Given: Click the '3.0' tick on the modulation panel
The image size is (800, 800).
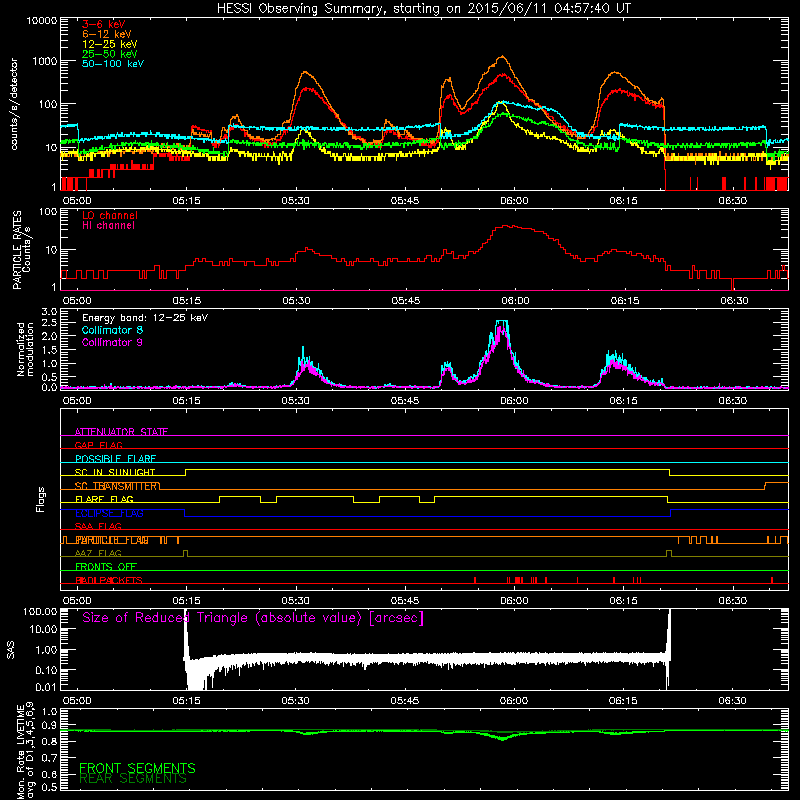Looking at the screenshot, I should pyautogui.click(x=49, y=312).
